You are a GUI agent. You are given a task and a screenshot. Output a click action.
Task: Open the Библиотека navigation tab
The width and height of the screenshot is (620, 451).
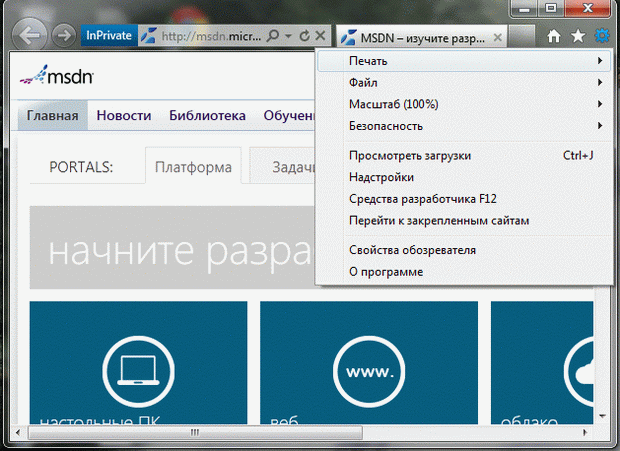click(207, 115)
